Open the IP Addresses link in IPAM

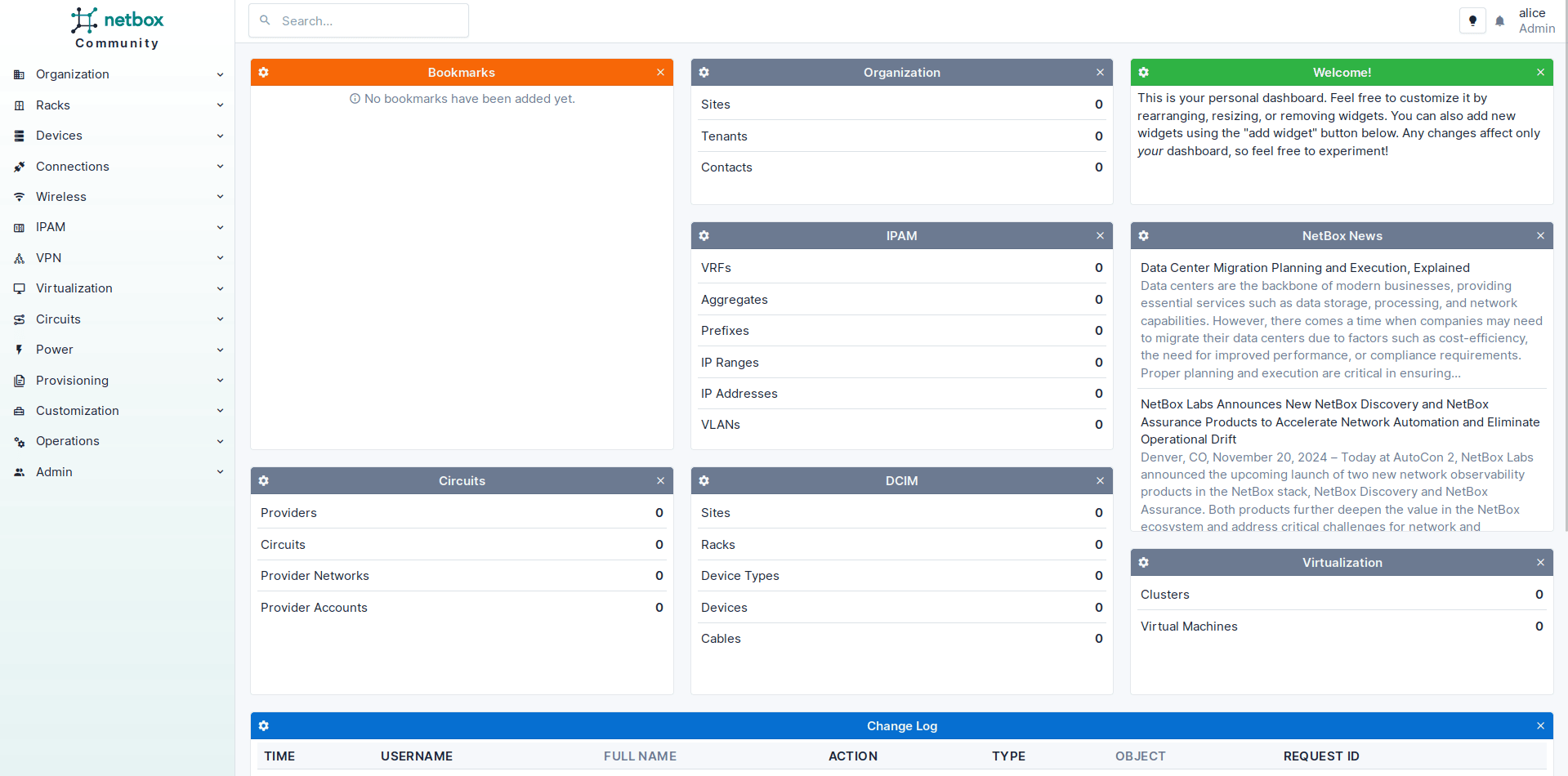pyautogui.click(x=739, y=394)
